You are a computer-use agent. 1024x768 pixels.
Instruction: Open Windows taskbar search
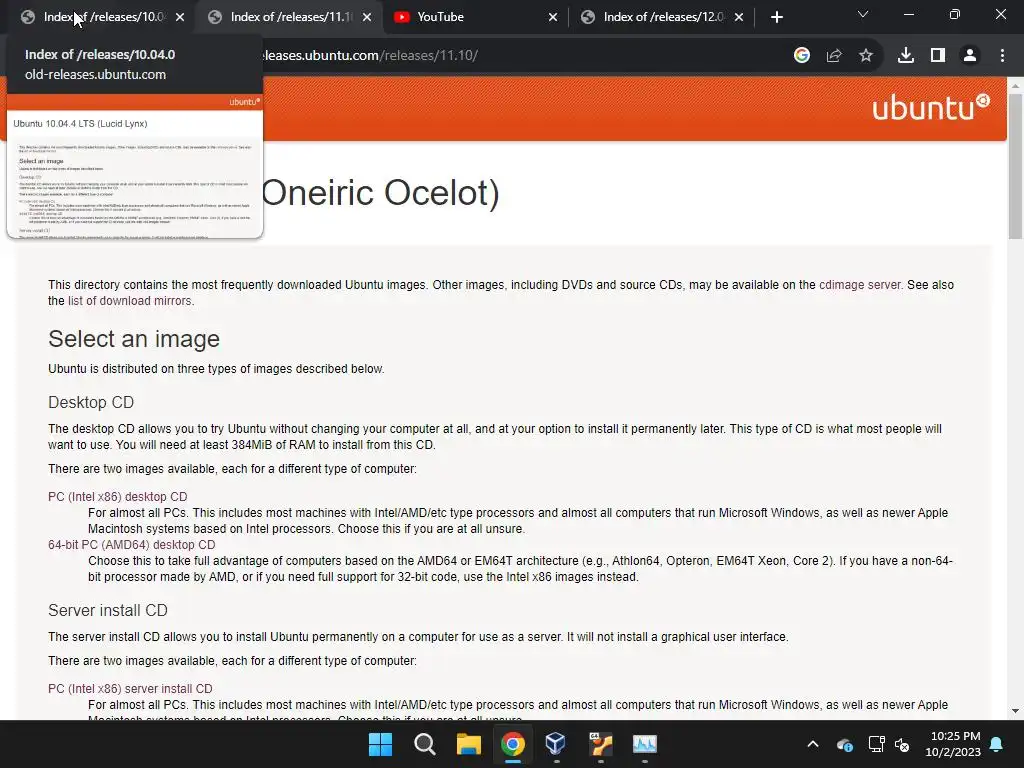click(424, 744)
